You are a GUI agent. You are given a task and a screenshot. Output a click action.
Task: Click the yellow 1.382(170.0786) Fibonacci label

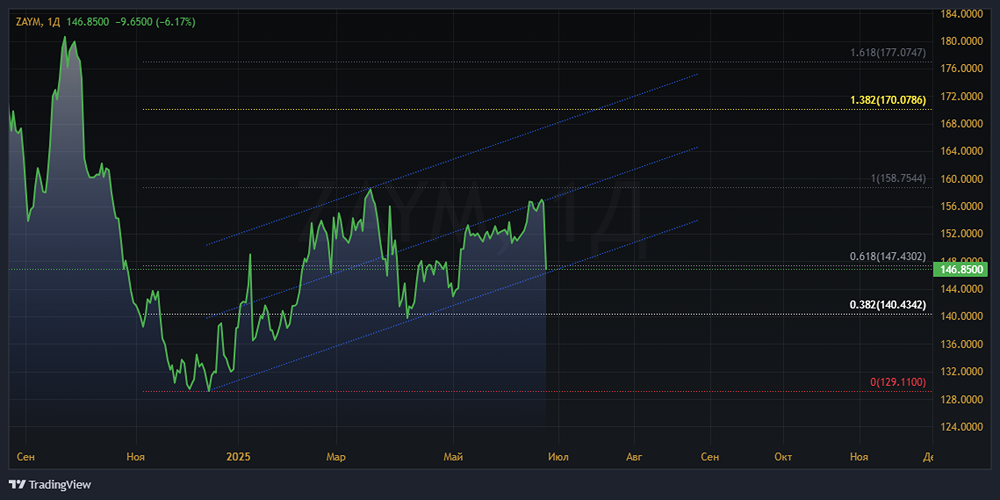pyautogui.click(x=888, y=100)
